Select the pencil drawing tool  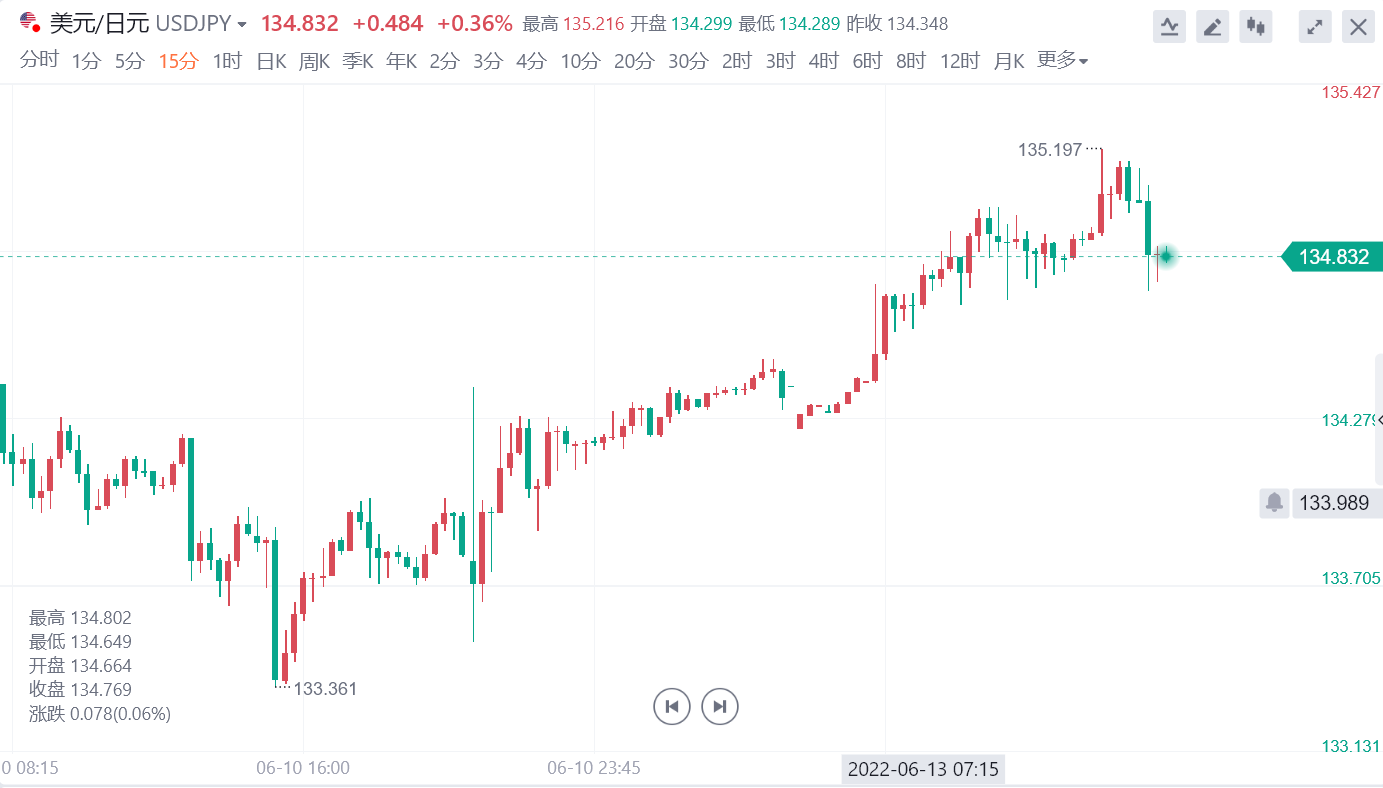point(1212,26)
